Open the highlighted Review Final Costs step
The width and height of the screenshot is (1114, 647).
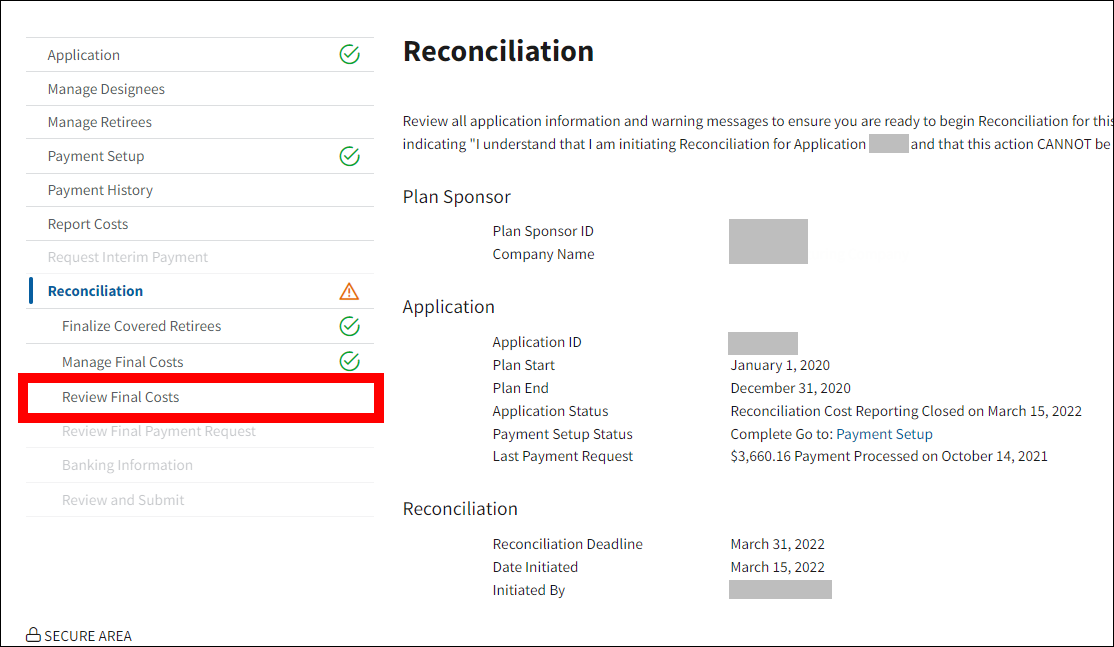click(x=121, y=397)
